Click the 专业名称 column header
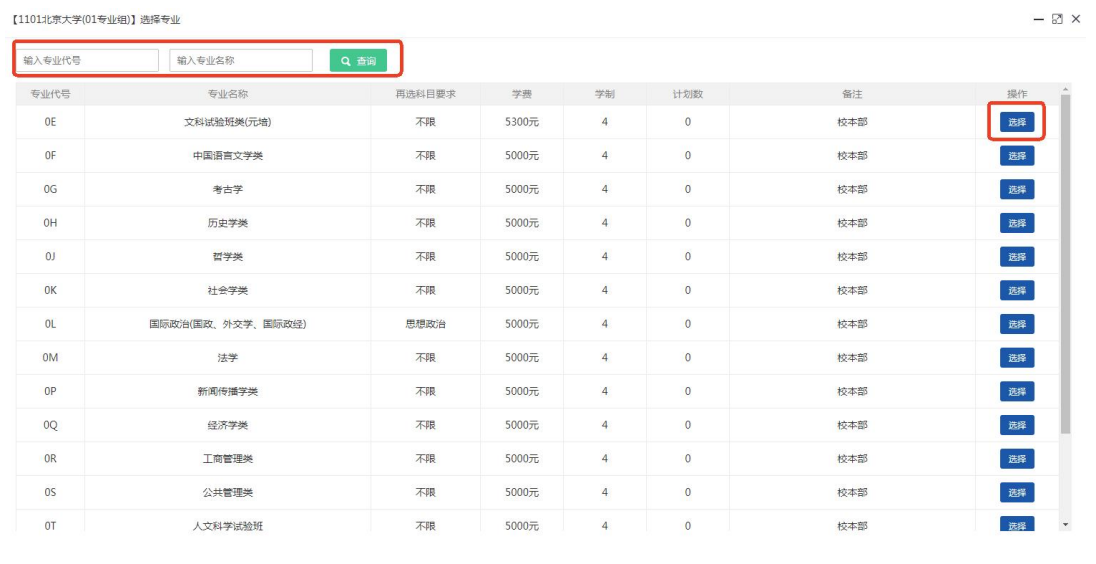The height and width of the screenshot is (564, 1096). pos(227,94)
